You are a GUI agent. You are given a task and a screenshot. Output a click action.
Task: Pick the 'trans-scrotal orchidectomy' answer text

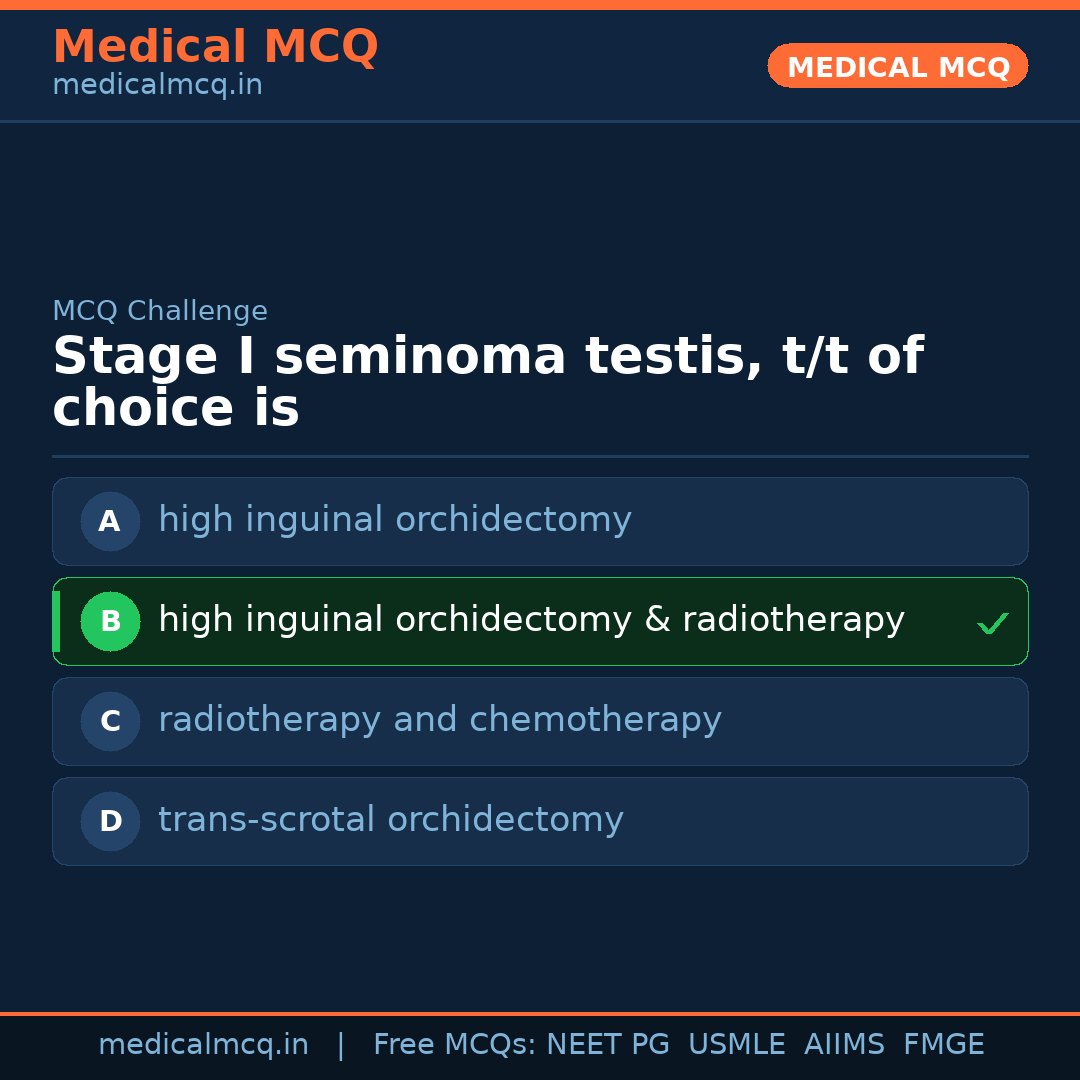390,820
